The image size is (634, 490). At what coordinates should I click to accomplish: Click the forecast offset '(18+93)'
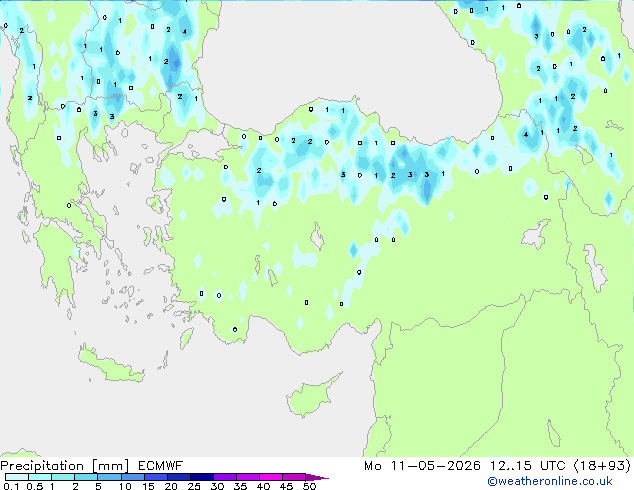click(x=602, y=466)
